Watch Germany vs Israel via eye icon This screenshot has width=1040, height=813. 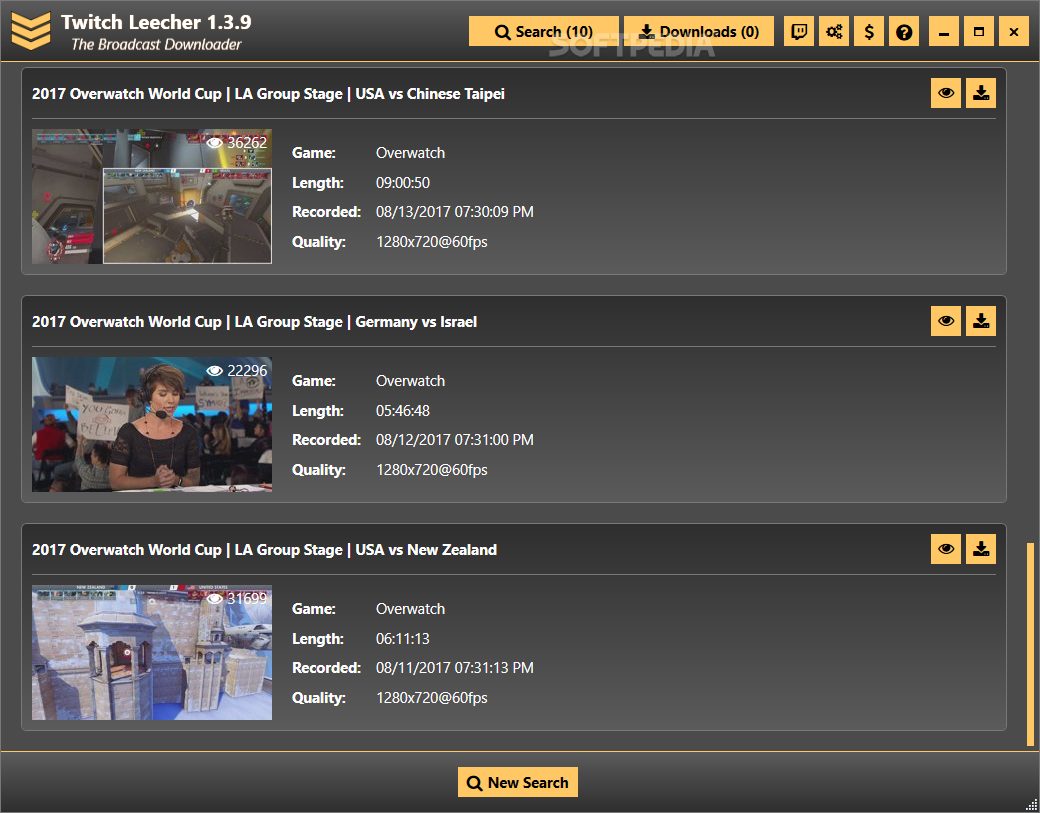pos(945,322)
